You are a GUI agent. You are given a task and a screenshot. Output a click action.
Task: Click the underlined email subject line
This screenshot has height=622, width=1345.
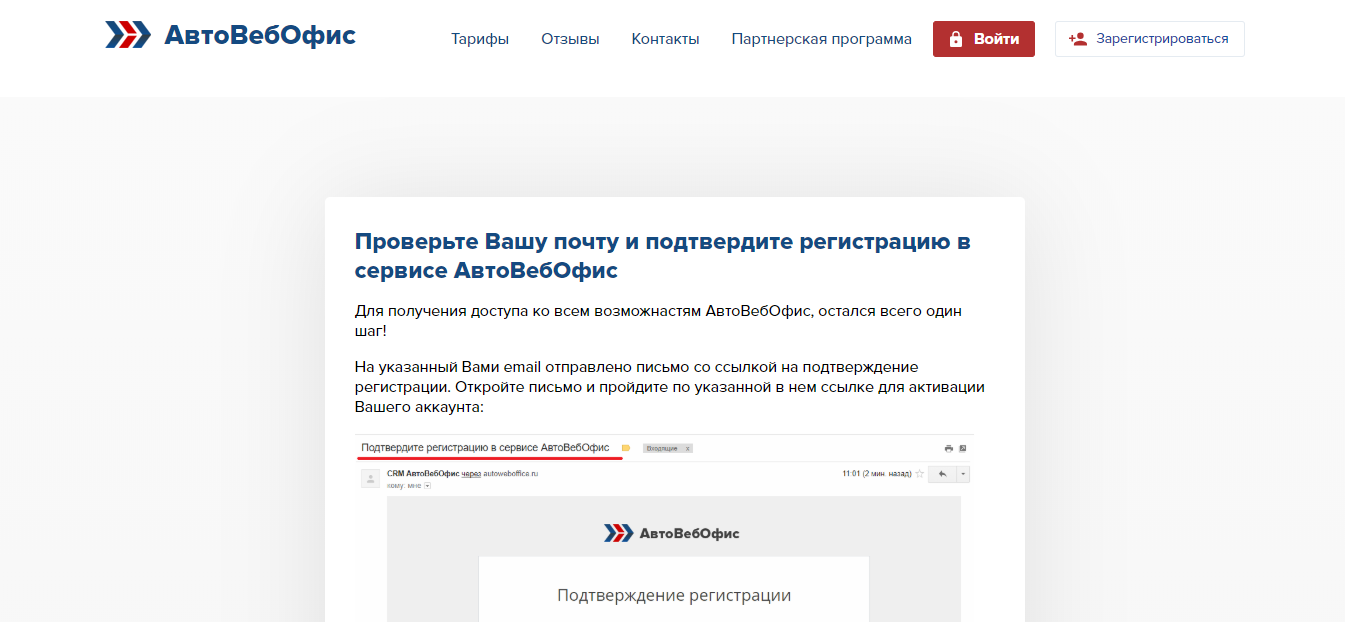[x=485, y=447]
